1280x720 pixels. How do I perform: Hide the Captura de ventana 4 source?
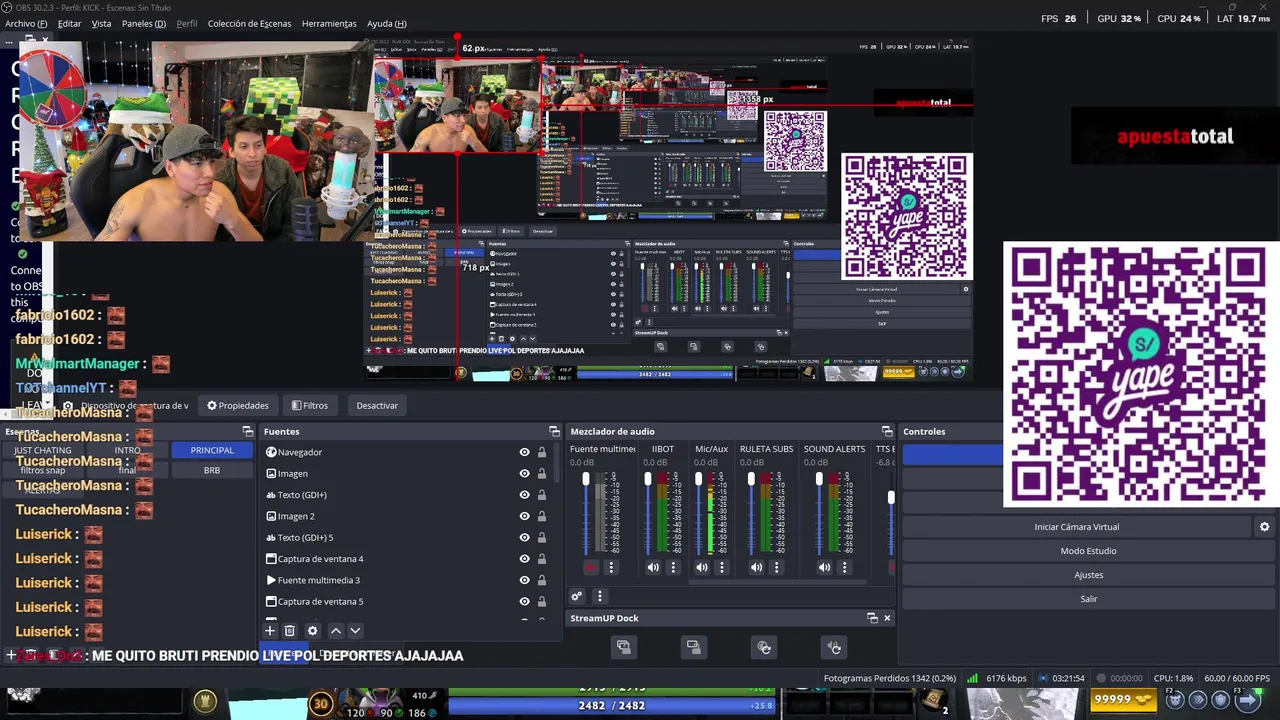coord(524,559)
